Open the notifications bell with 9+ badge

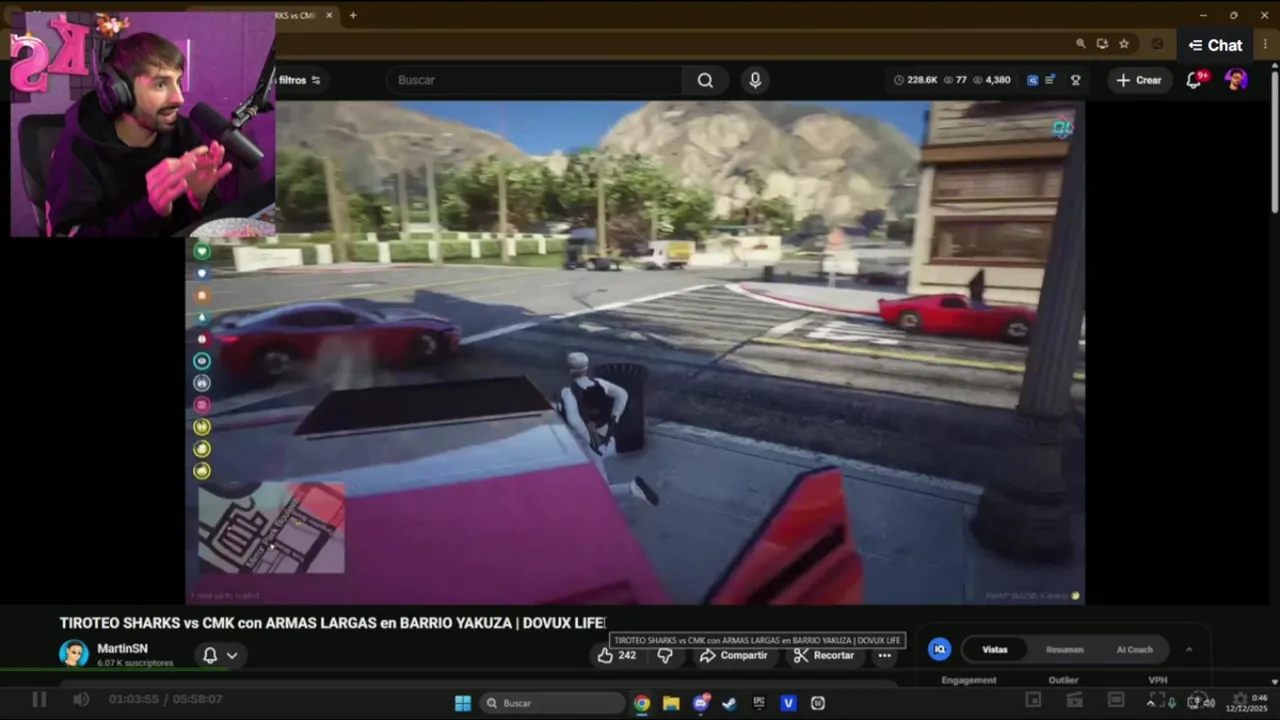1194,80
